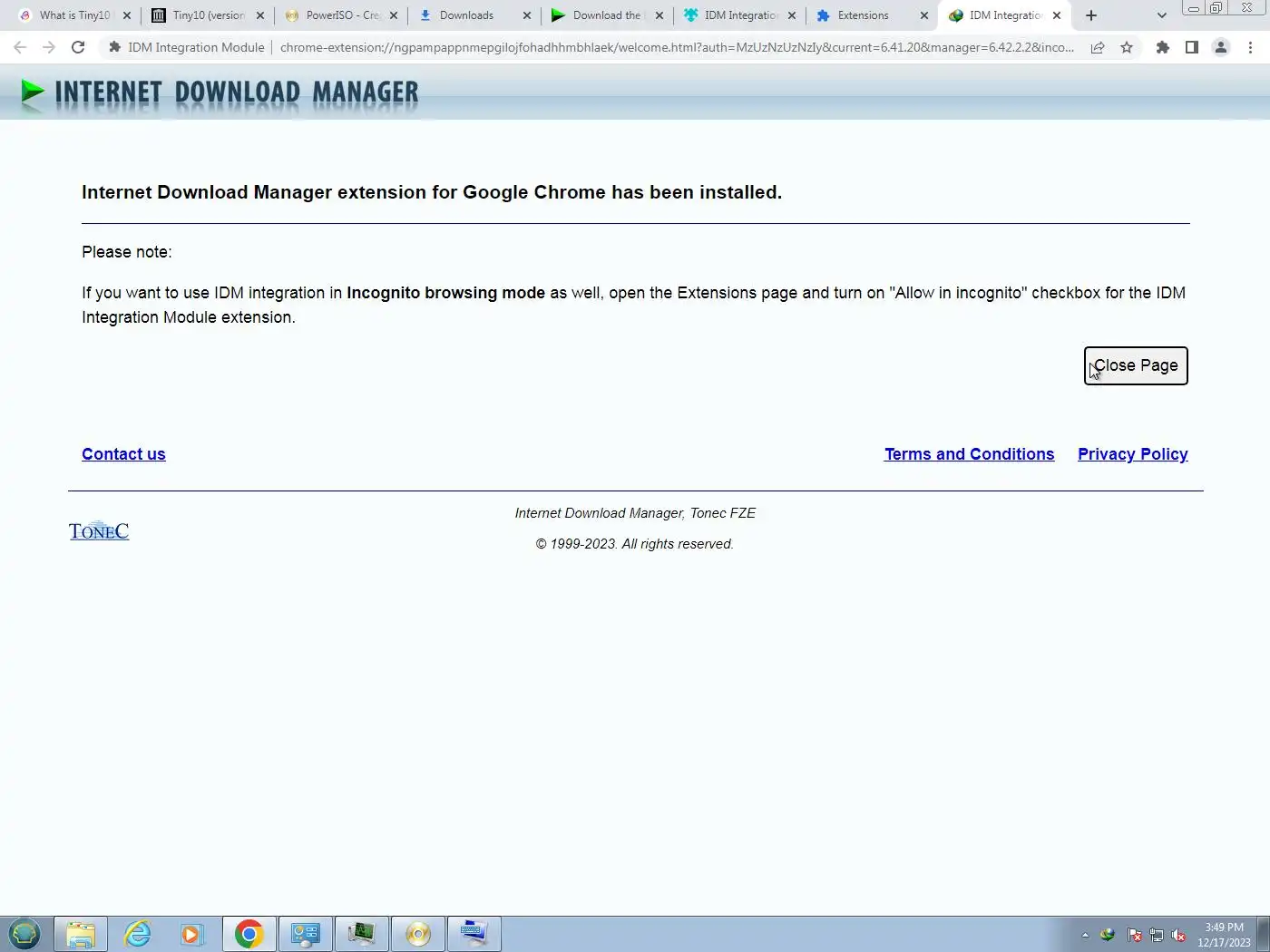Select the Chrome taskbar button

click(x=249, y=934)
